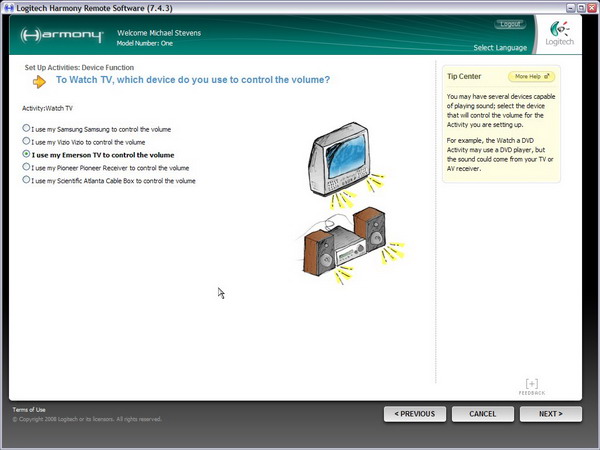
Task: Maximize the Harmony Remote Software window
Action: [x=581, y=8]
